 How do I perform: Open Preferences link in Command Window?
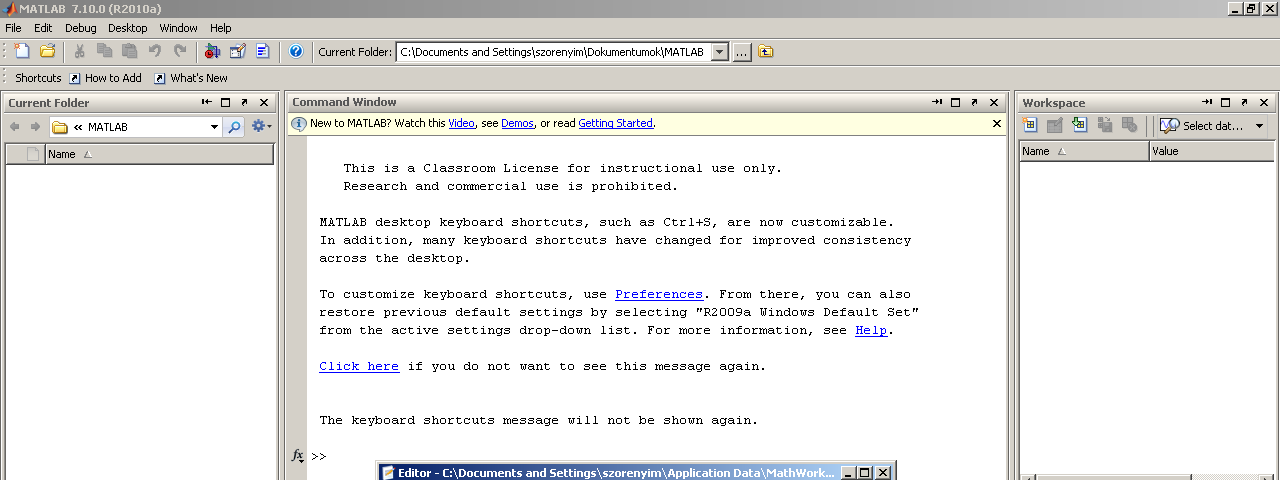pyautogui.click(x=659, y=294)
